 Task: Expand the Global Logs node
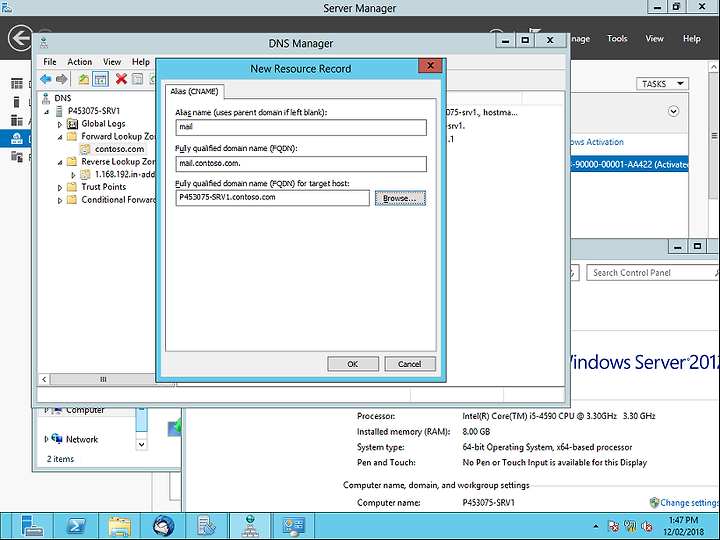60,124
